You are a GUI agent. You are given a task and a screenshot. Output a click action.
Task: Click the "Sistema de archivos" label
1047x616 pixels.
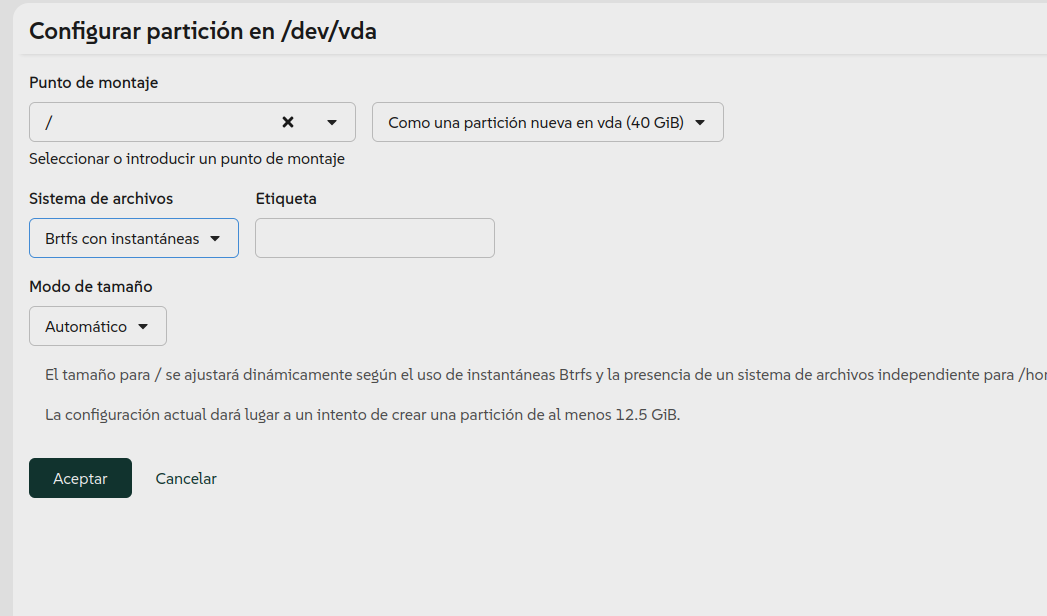pyautogui.click(x=101, y=199)
